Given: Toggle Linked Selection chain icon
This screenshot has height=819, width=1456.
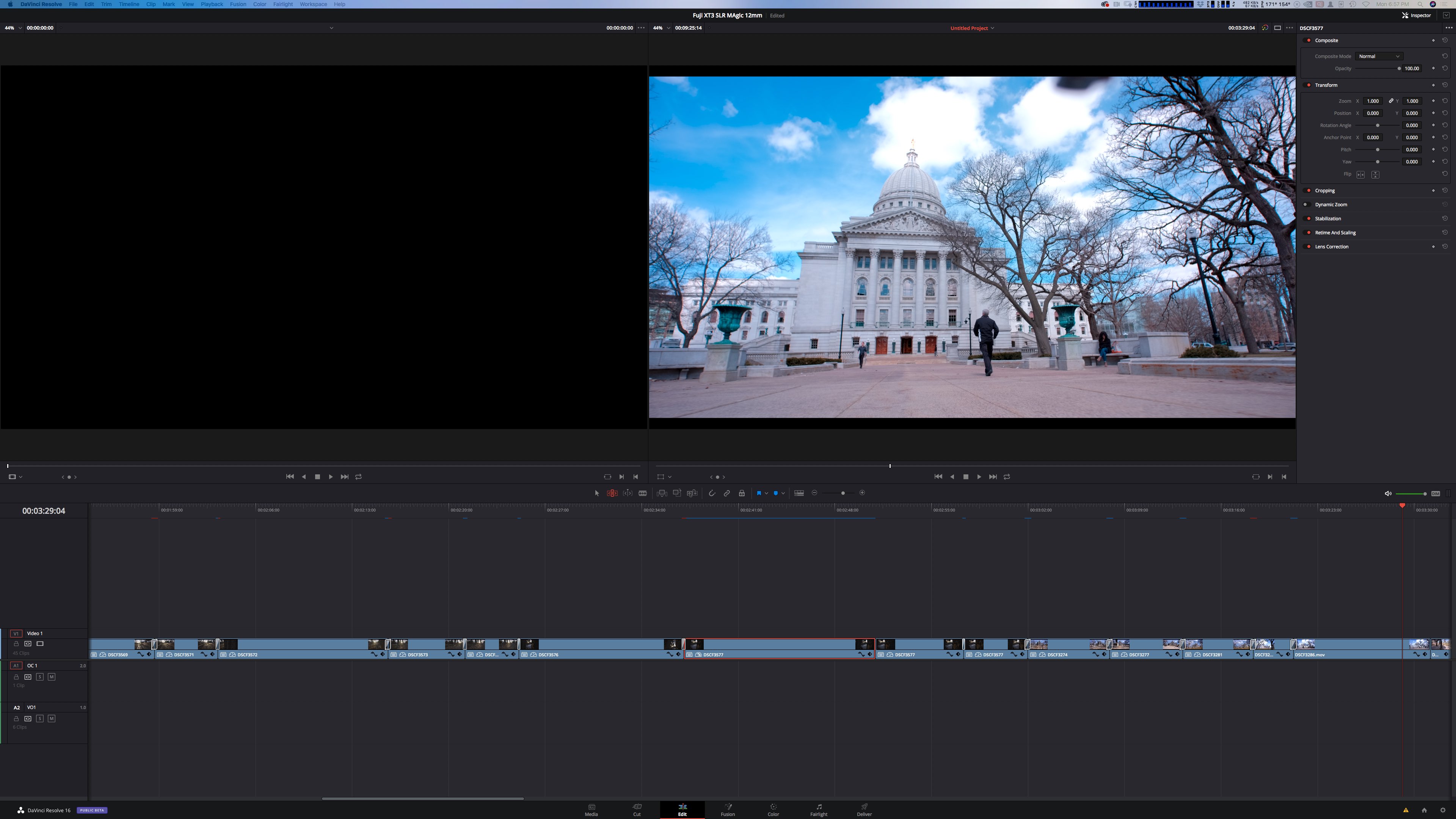Looking at the screenshot, I should [727, 493].
